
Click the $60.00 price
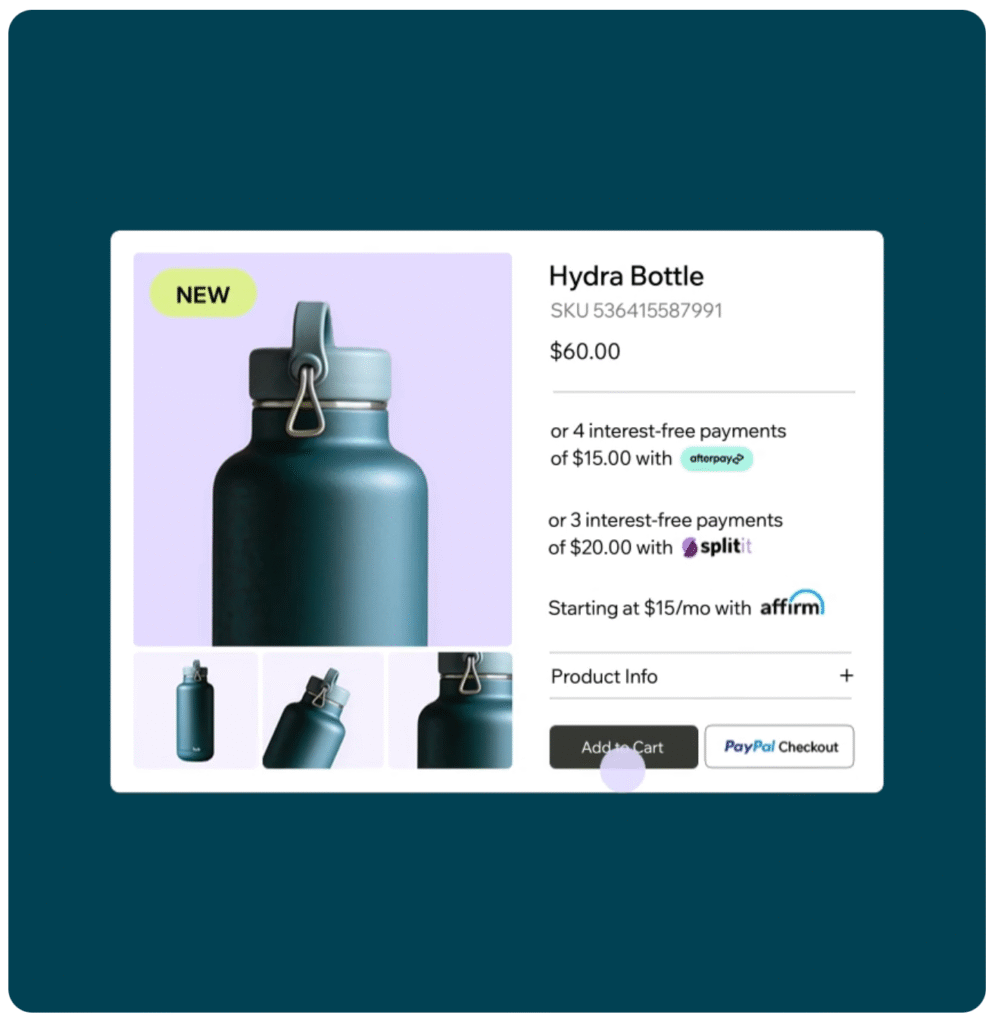(585, 351)
